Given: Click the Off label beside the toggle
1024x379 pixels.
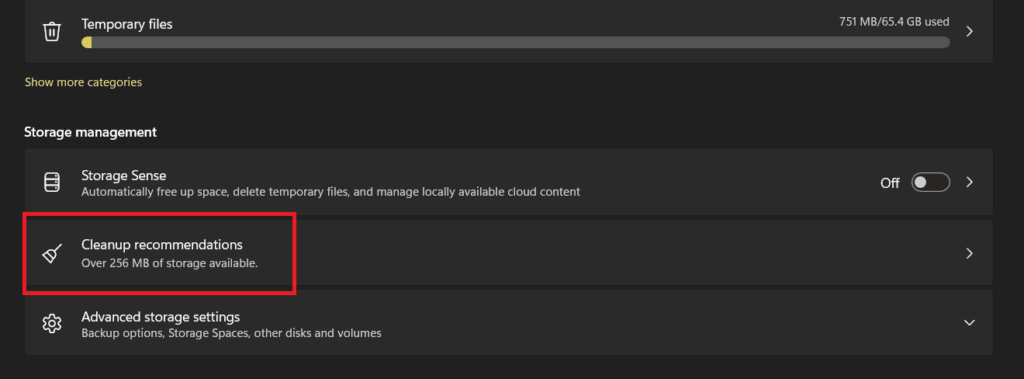Looking at the screenshot, I should [890, 183].
